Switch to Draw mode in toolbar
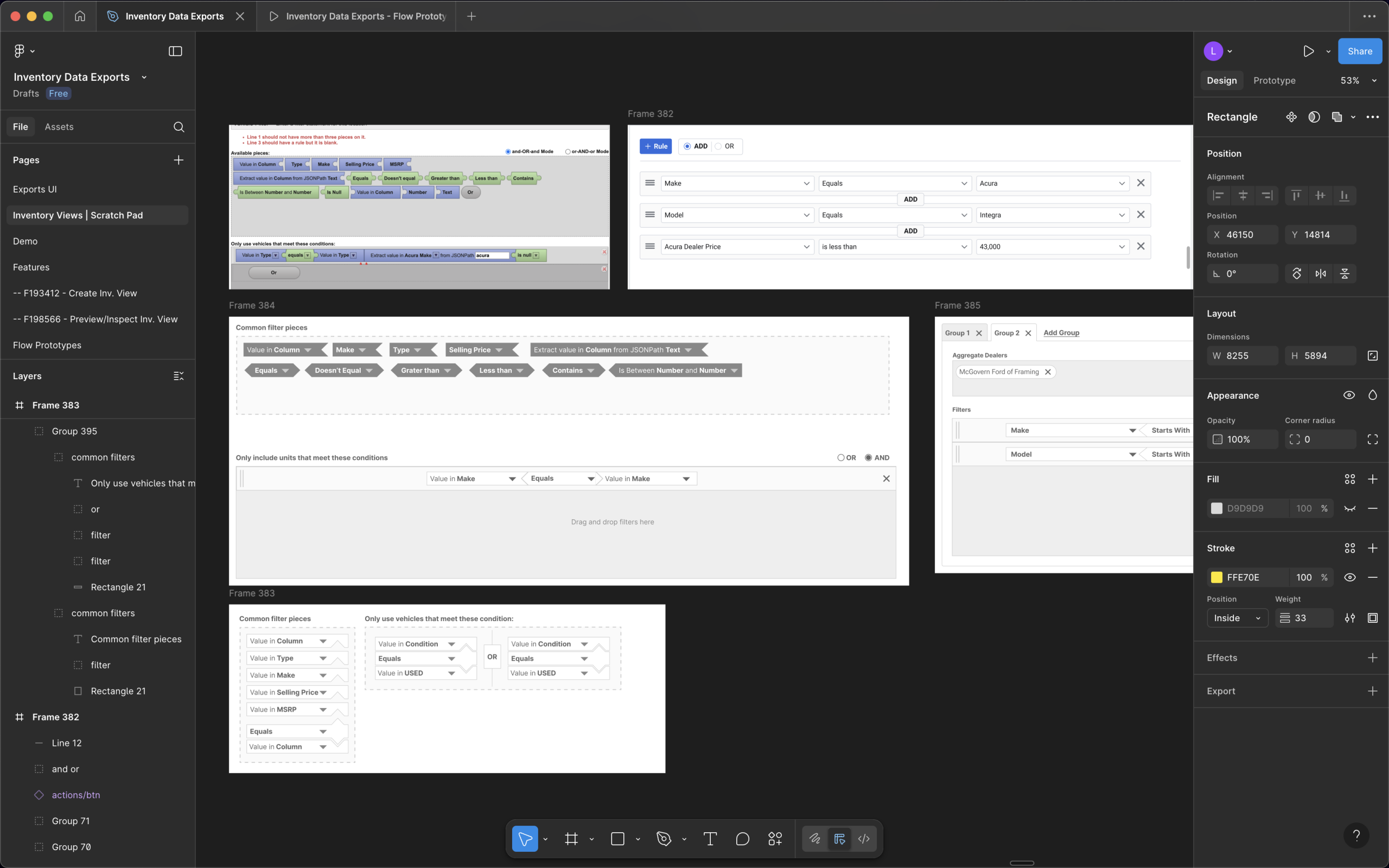1389x868 pixels. (814, 839)
